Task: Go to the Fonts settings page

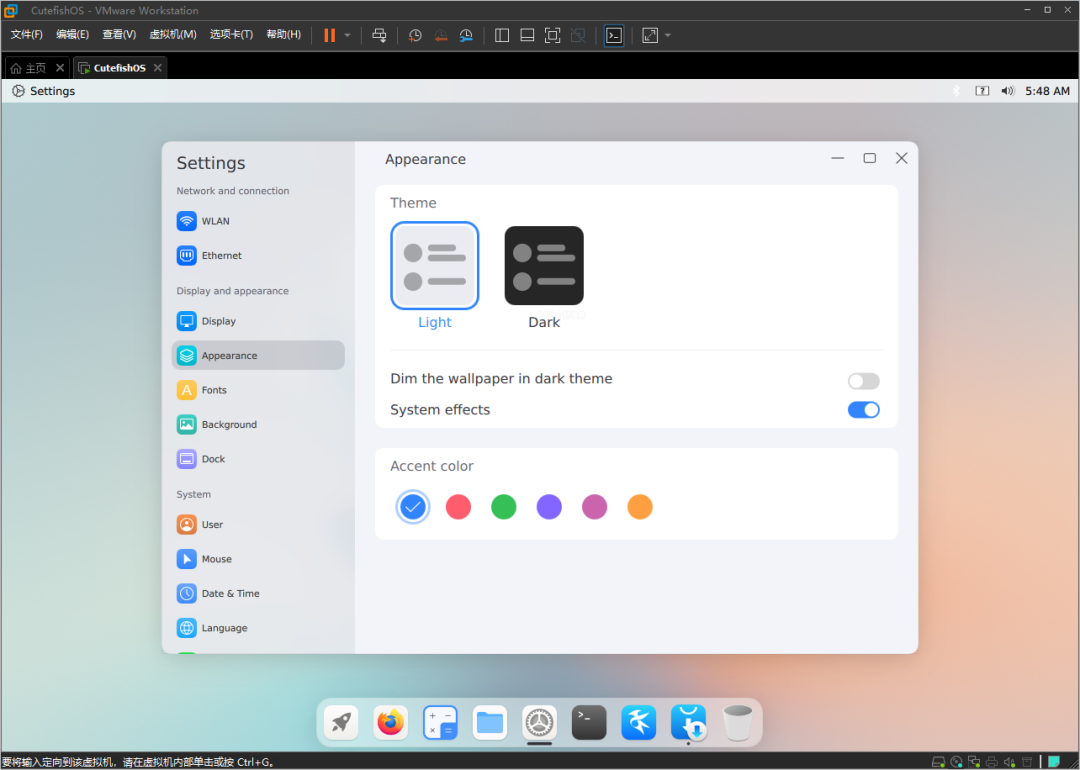Action: pos(214,390)
